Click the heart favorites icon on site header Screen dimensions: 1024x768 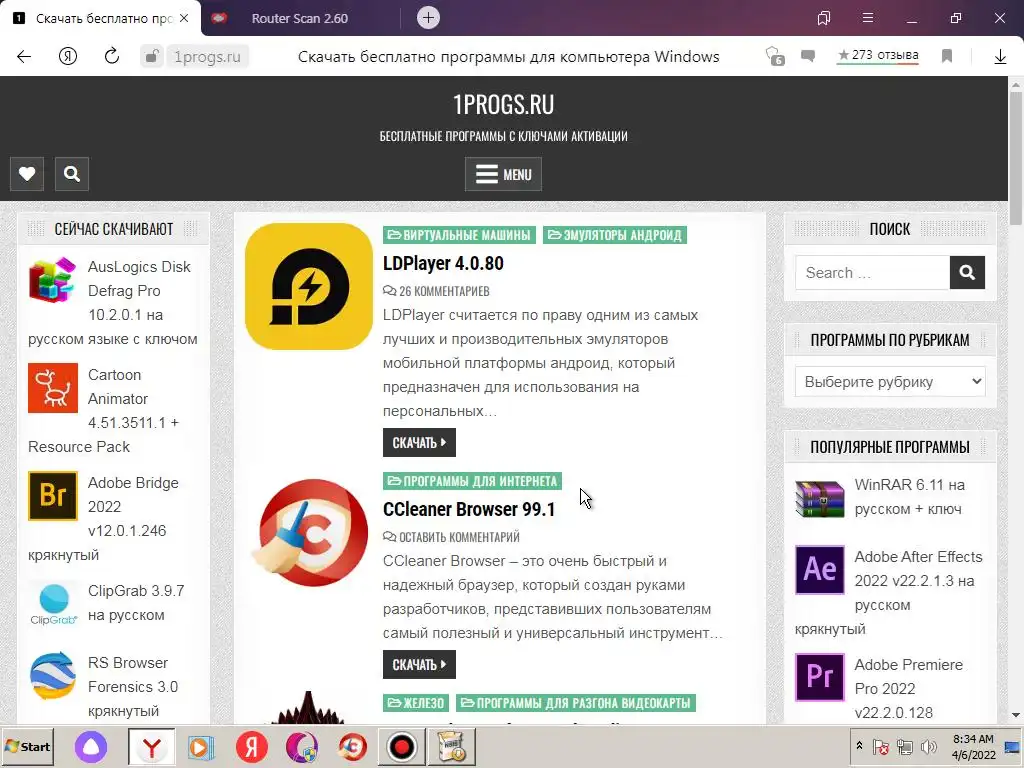(27, 174)
